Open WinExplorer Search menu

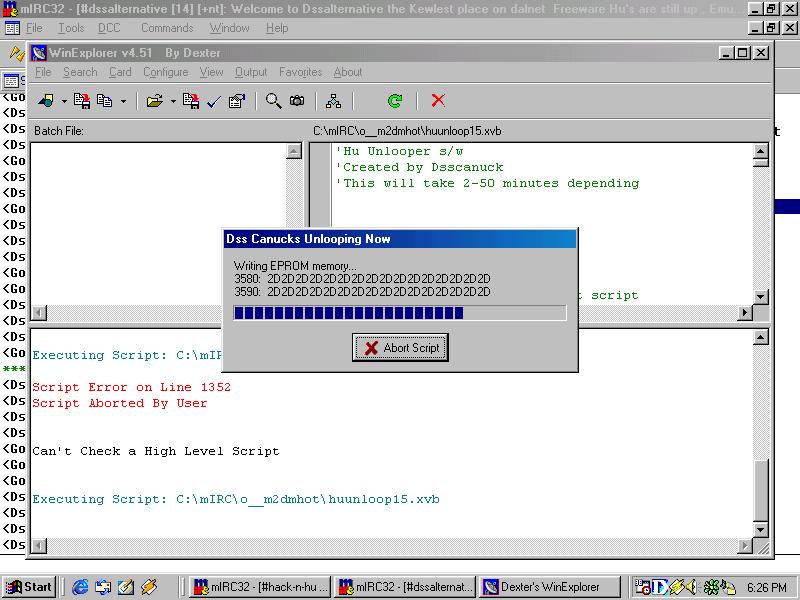(x=80, y=72)
